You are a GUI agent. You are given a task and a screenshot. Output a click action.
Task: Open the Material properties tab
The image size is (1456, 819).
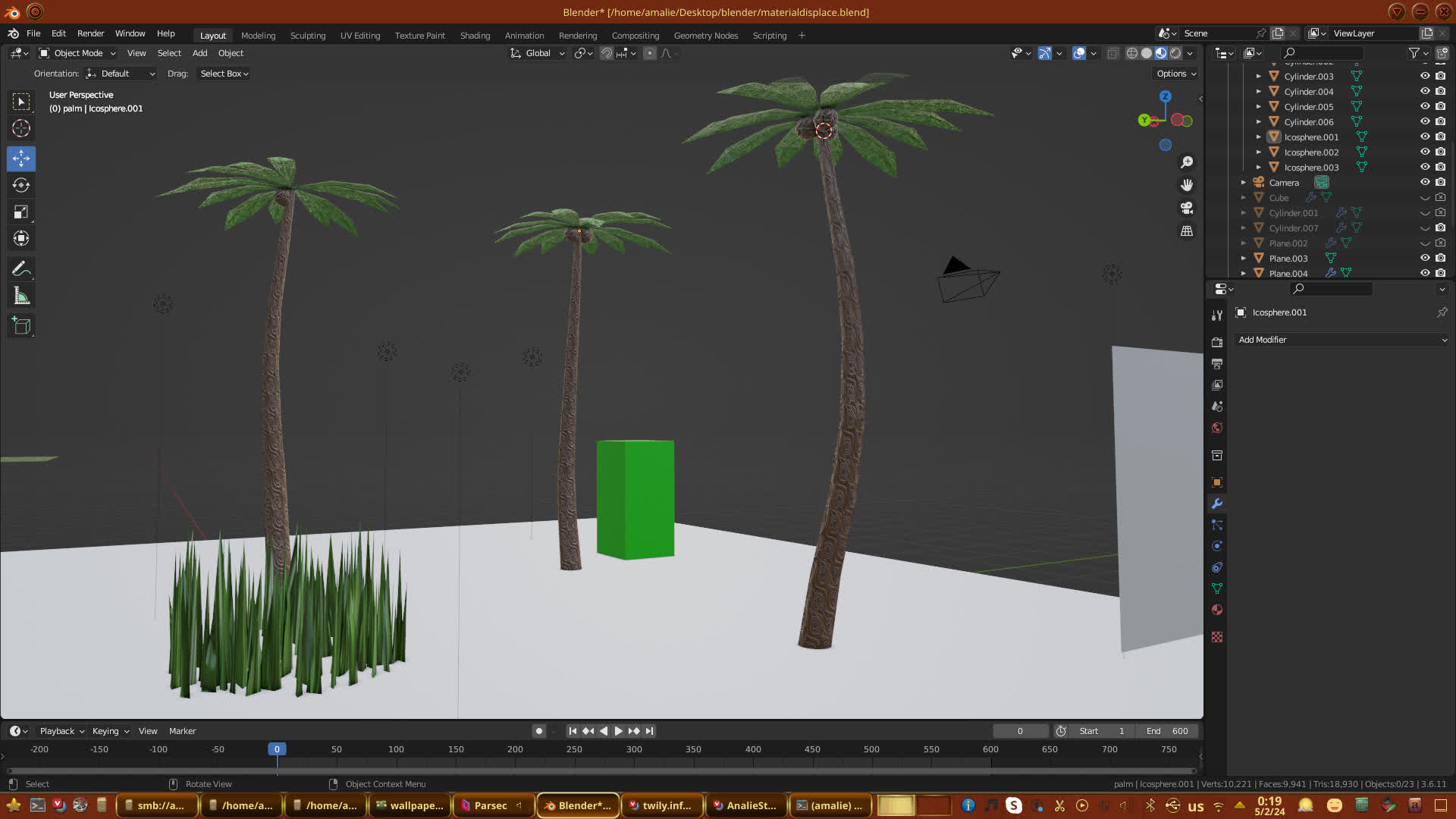(1217, 610)
